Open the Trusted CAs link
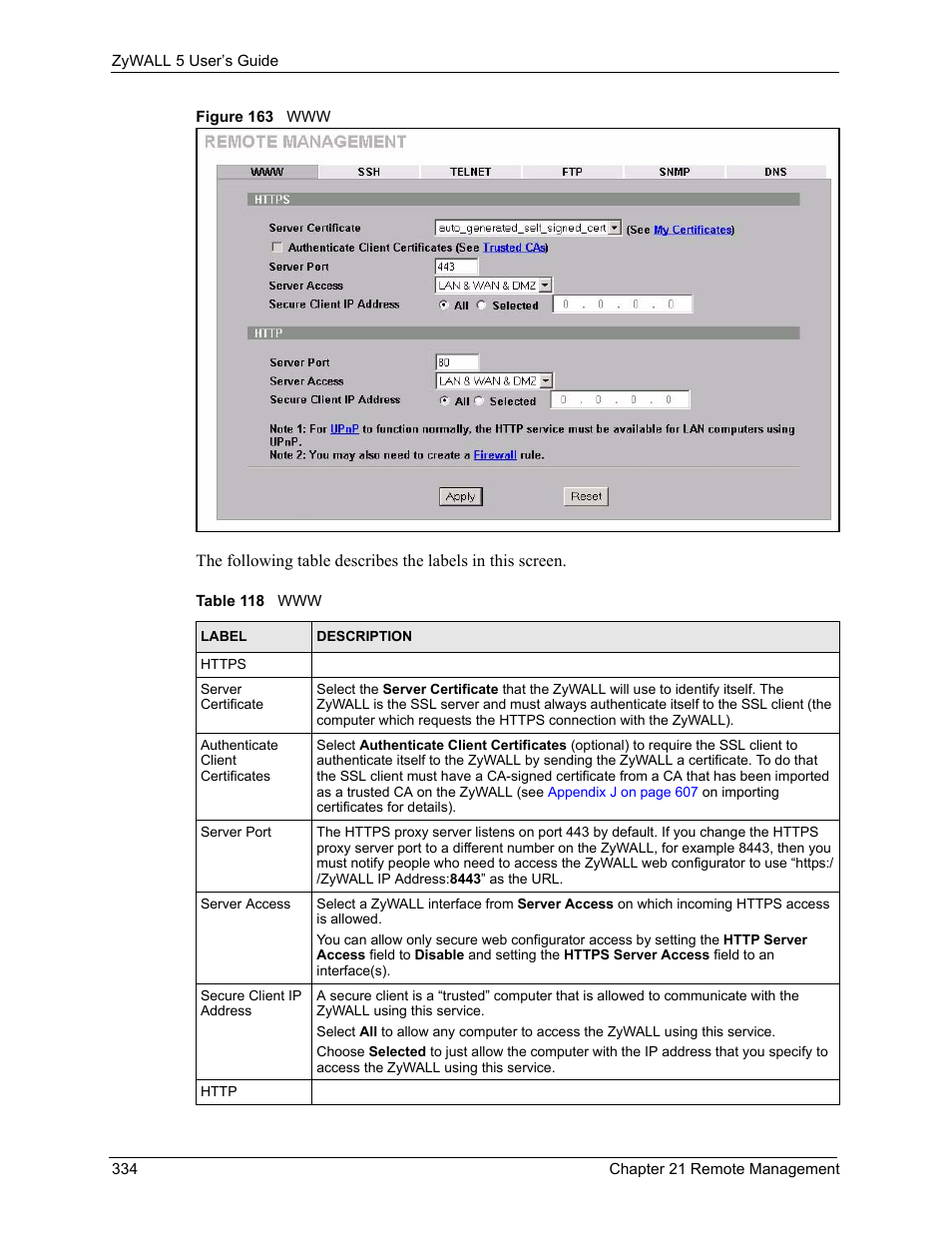The height and width of the screenshot is (1233, 952). coord(514,246)
